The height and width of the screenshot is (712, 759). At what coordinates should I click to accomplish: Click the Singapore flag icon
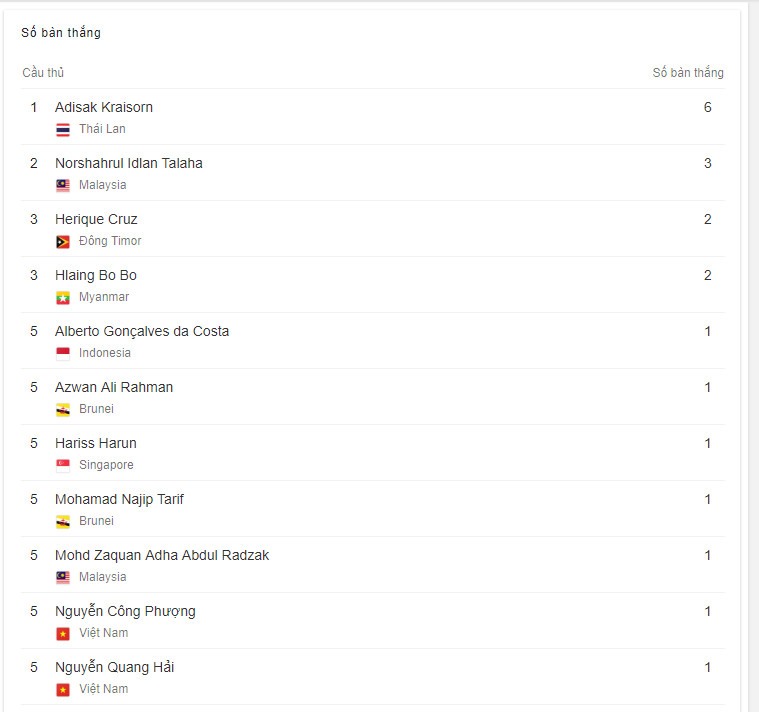click(x=63, y=466)
